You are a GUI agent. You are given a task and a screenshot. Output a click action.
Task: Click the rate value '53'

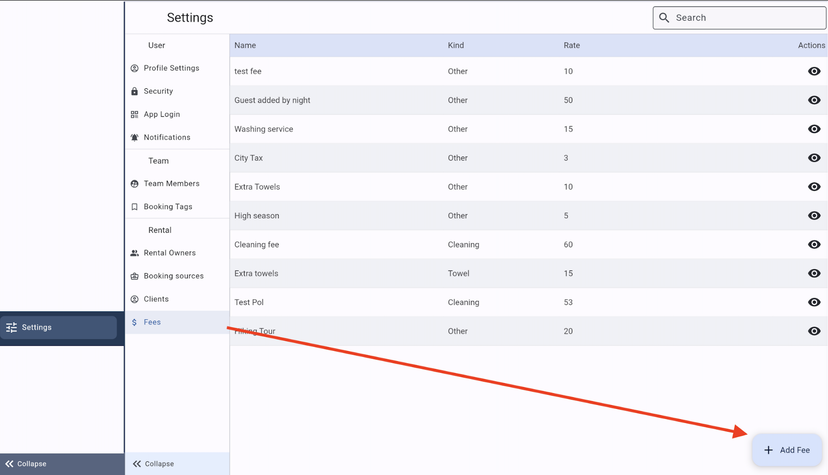click(568, 302)
